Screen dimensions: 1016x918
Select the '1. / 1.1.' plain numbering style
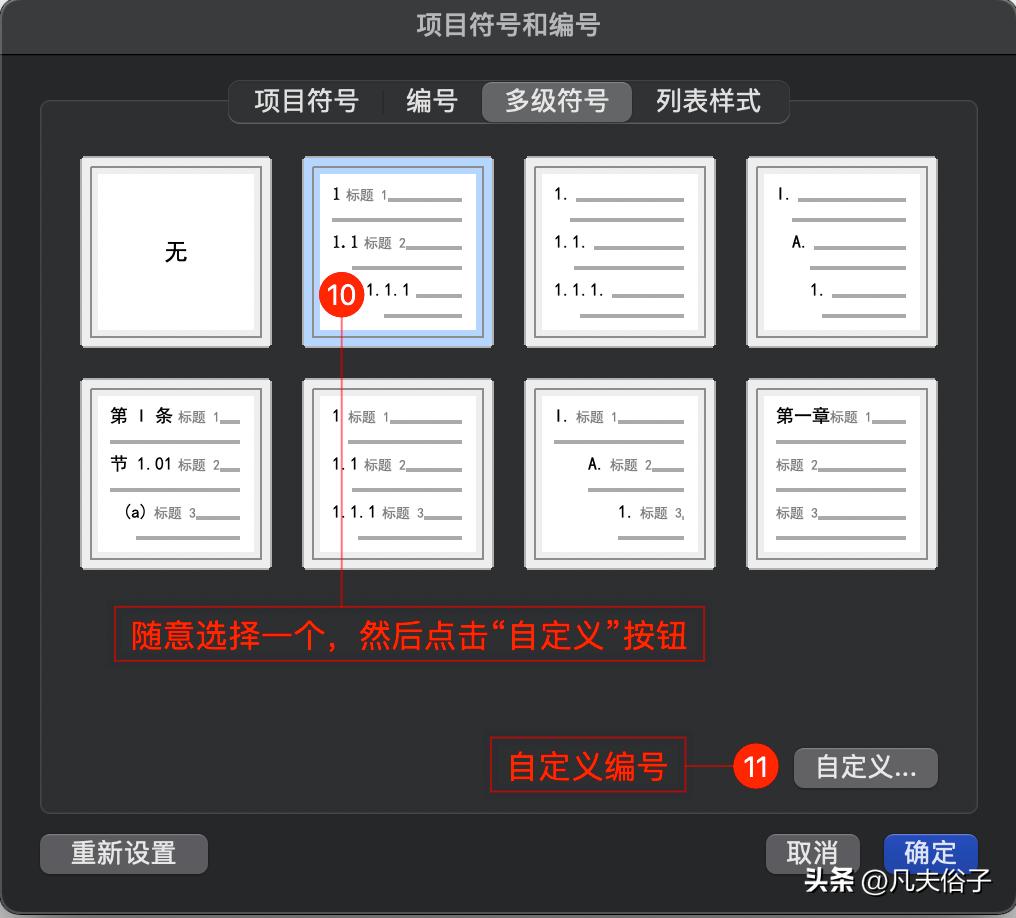(619, 251)
